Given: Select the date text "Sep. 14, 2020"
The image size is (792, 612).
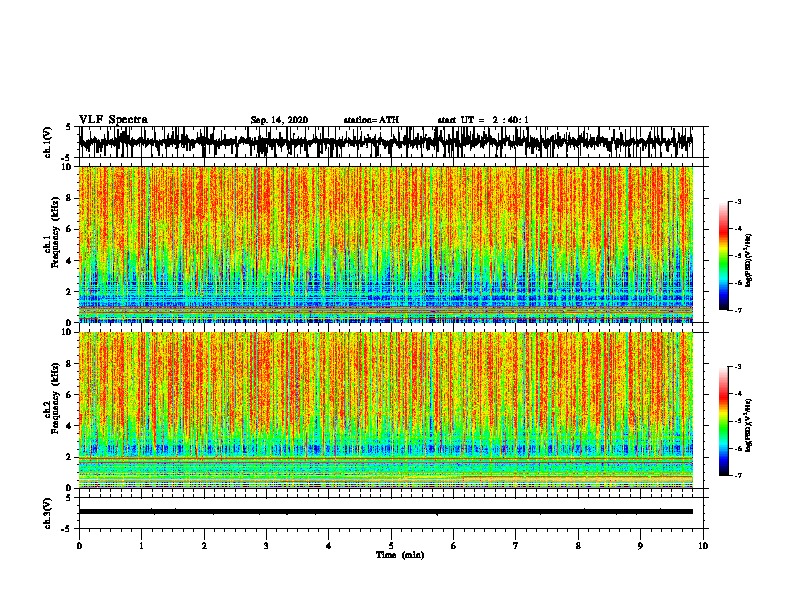Looking at the screenshot, I should [279, 120].
